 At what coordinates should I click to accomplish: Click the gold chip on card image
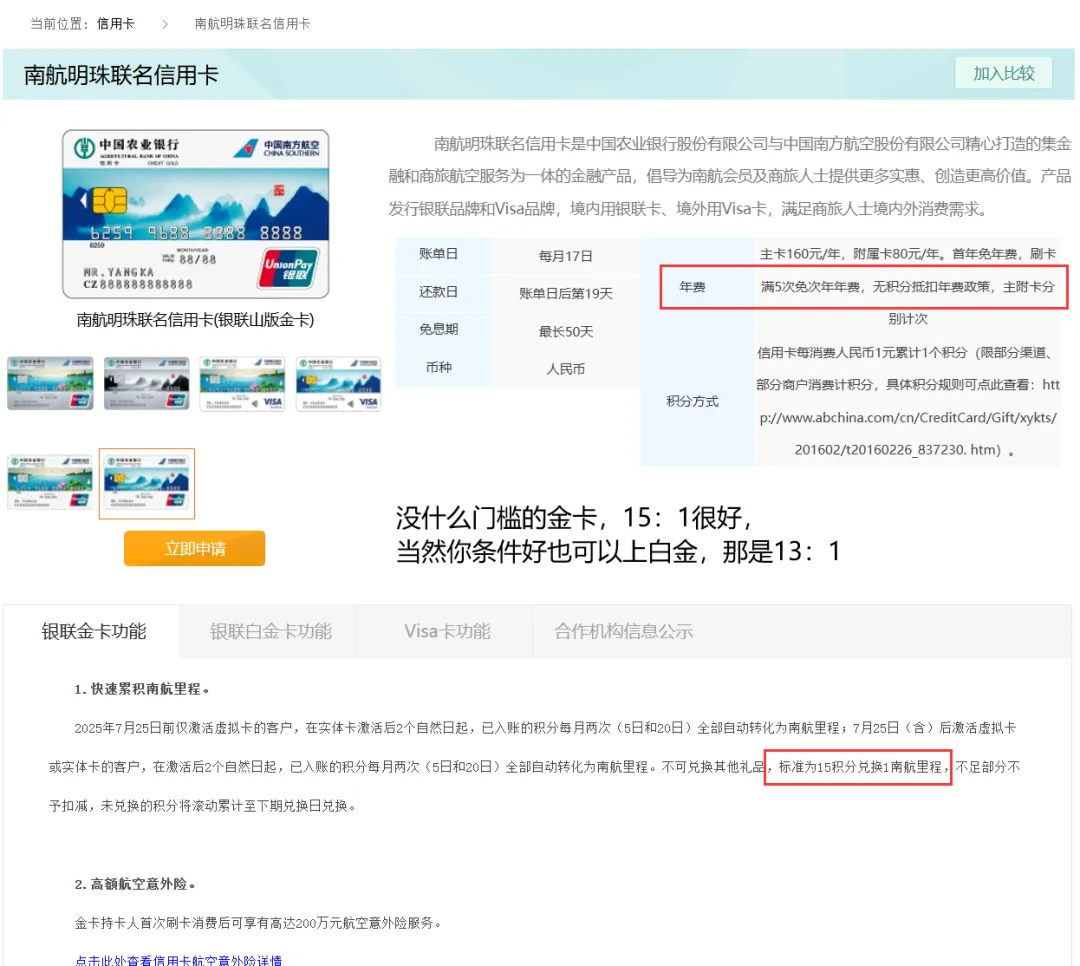point(110,201)
